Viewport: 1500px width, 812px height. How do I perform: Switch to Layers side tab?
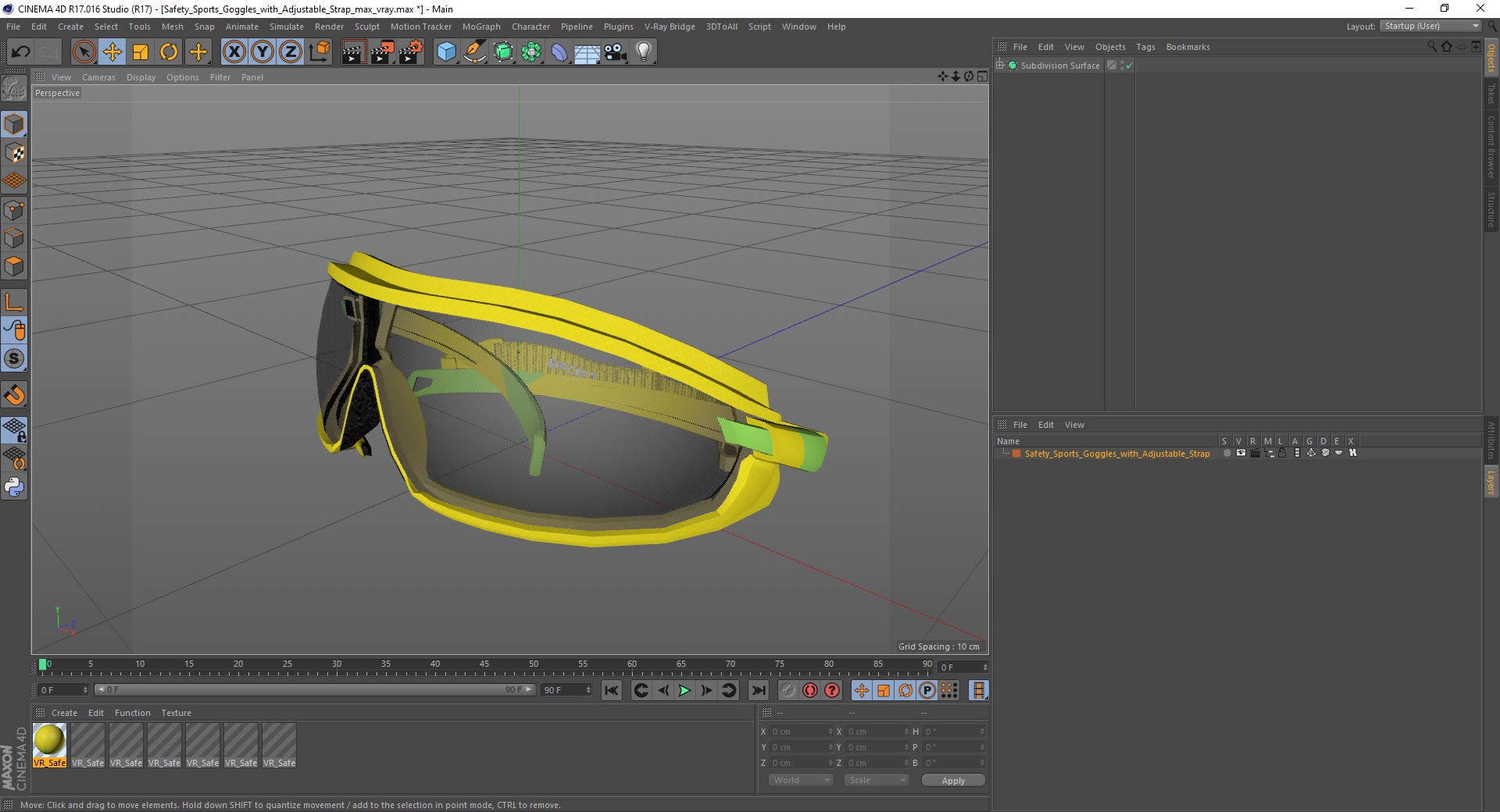[1491, 482]
